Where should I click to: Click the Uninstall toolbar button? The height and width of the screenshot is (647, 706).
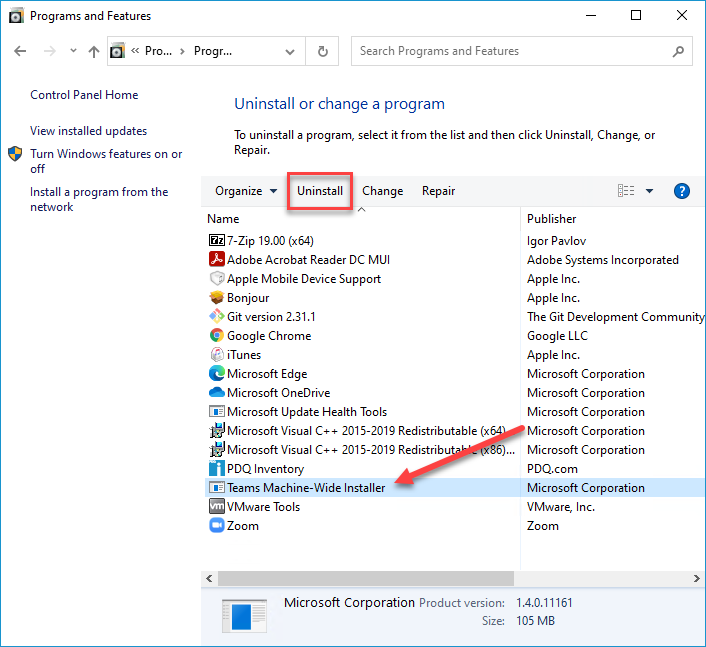click(320, 191)
